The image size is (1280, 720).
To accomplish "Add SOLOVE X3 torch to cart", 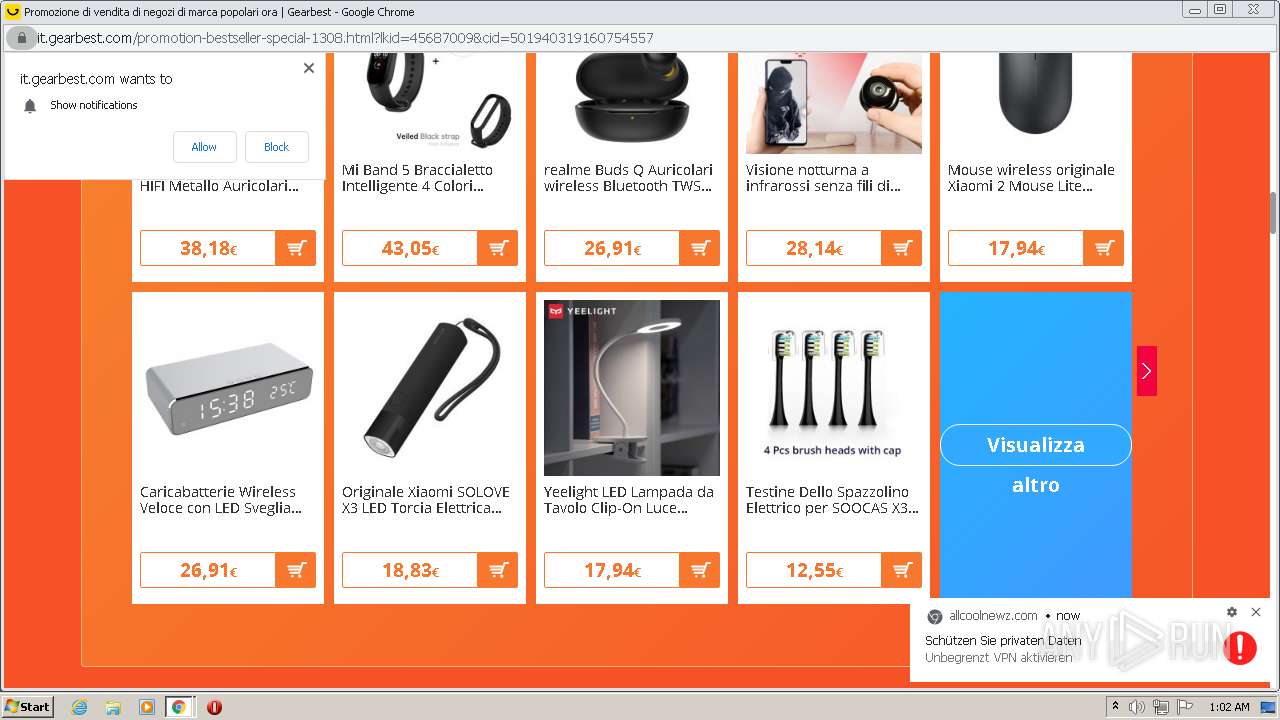I will point(497,570).
